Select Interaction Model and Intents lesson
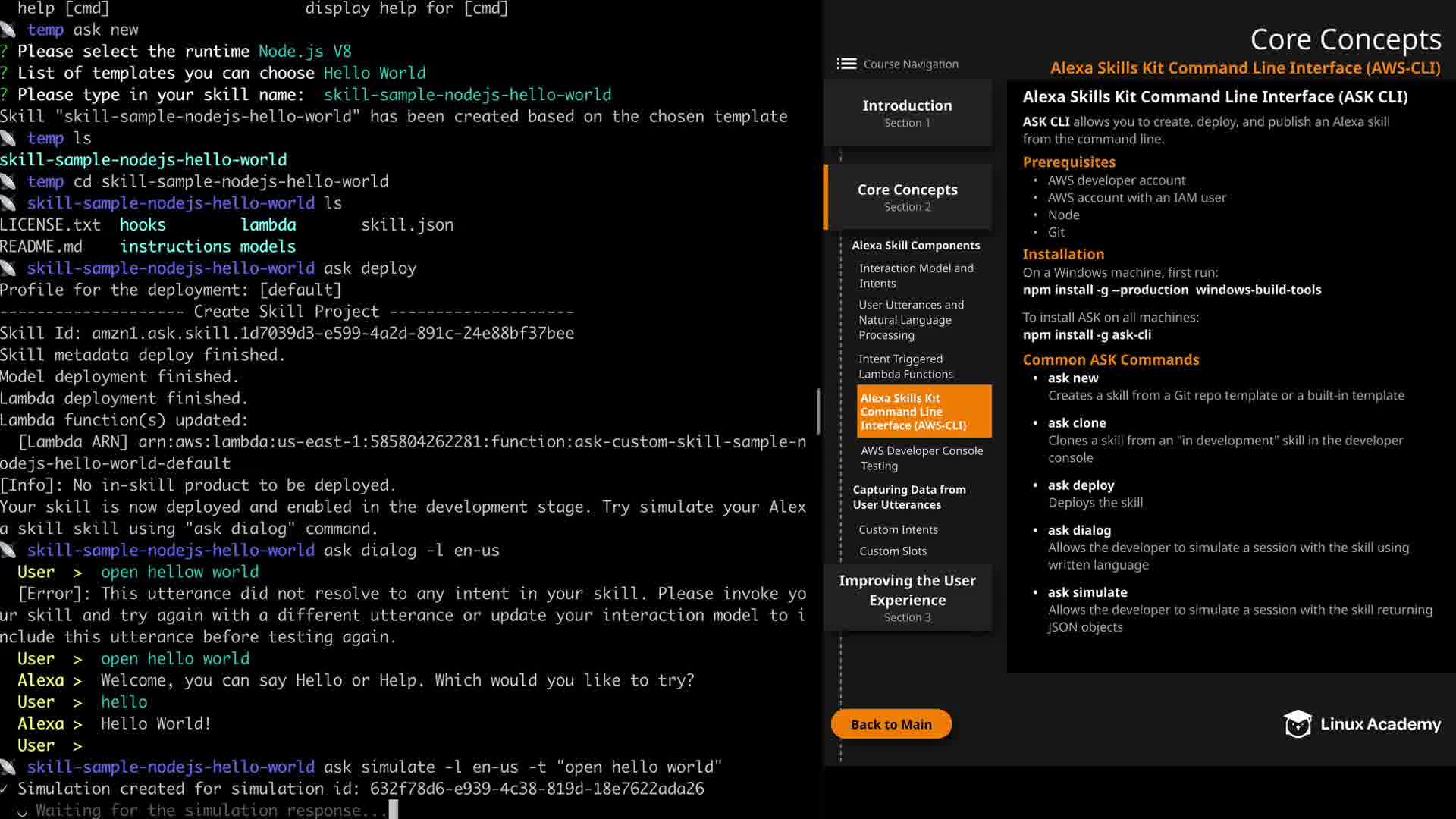1456x819 pixels. (916, 275)
